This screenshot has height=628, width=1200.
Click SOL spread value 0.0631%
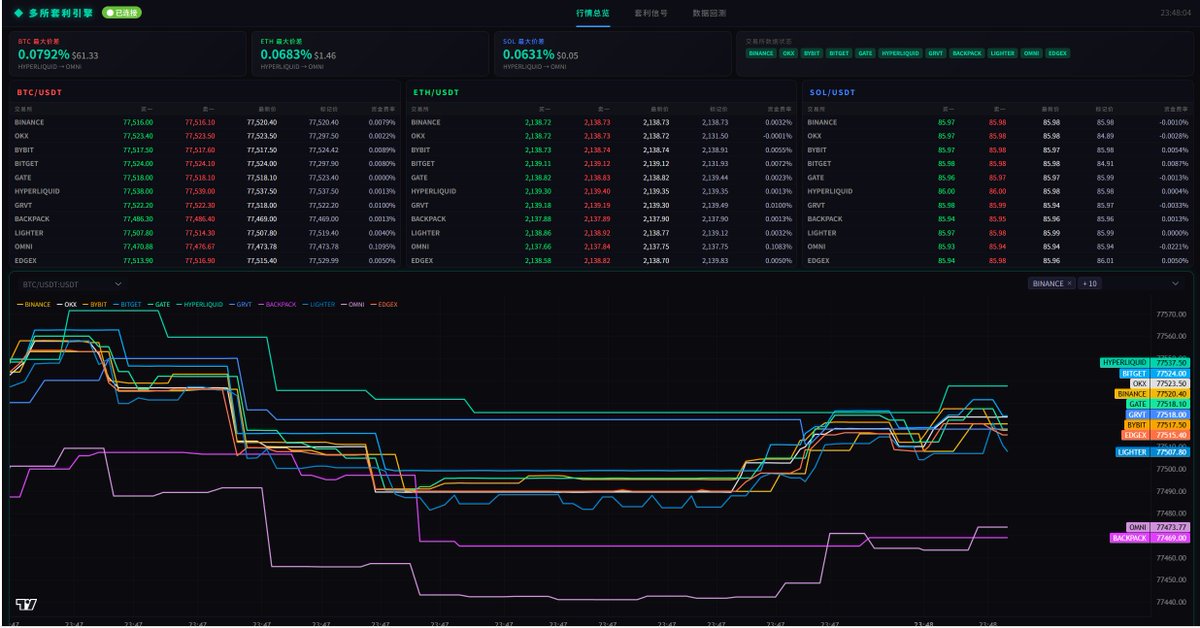528,55
